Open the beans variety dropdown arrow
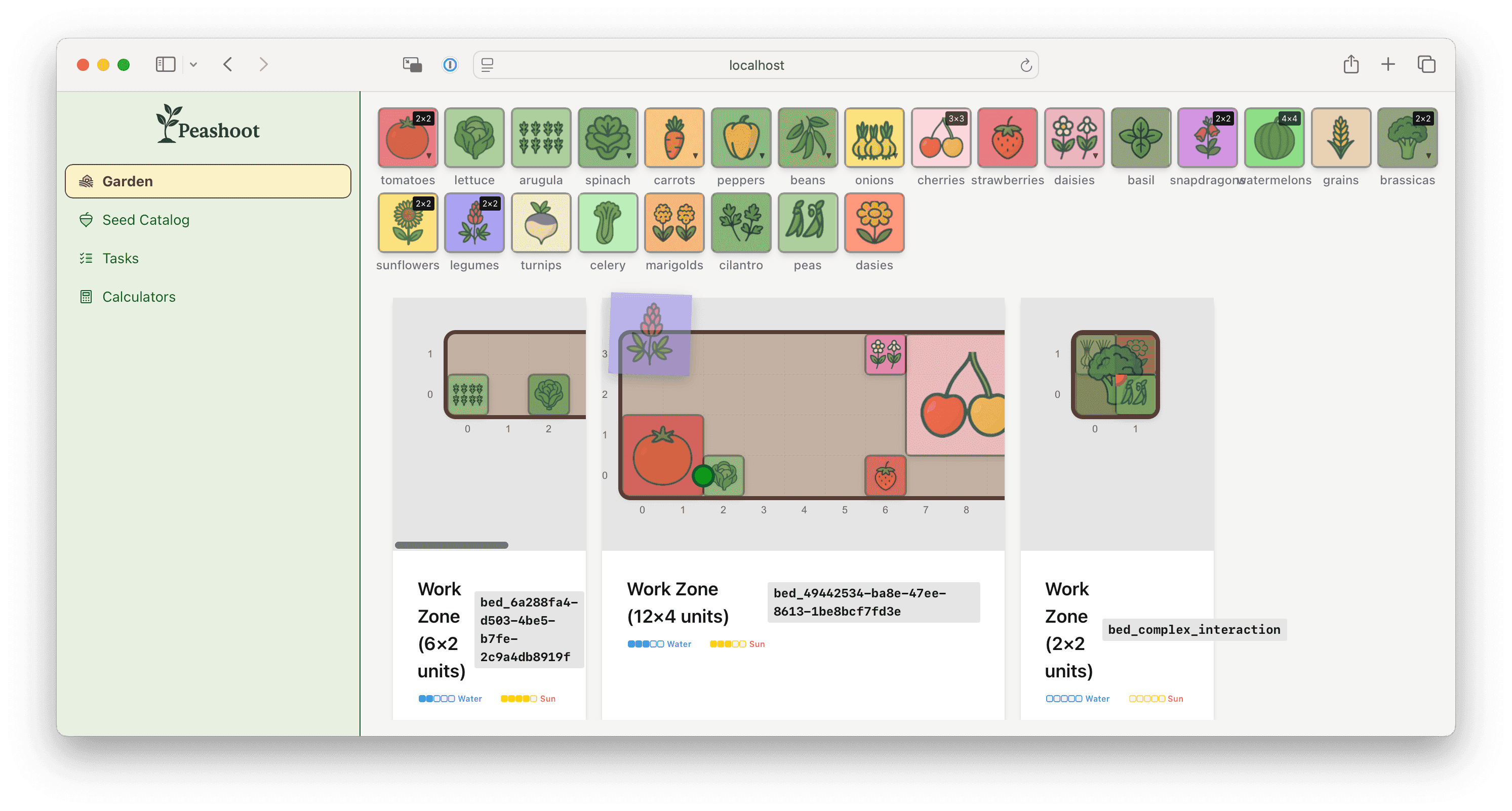 [829, 156]
